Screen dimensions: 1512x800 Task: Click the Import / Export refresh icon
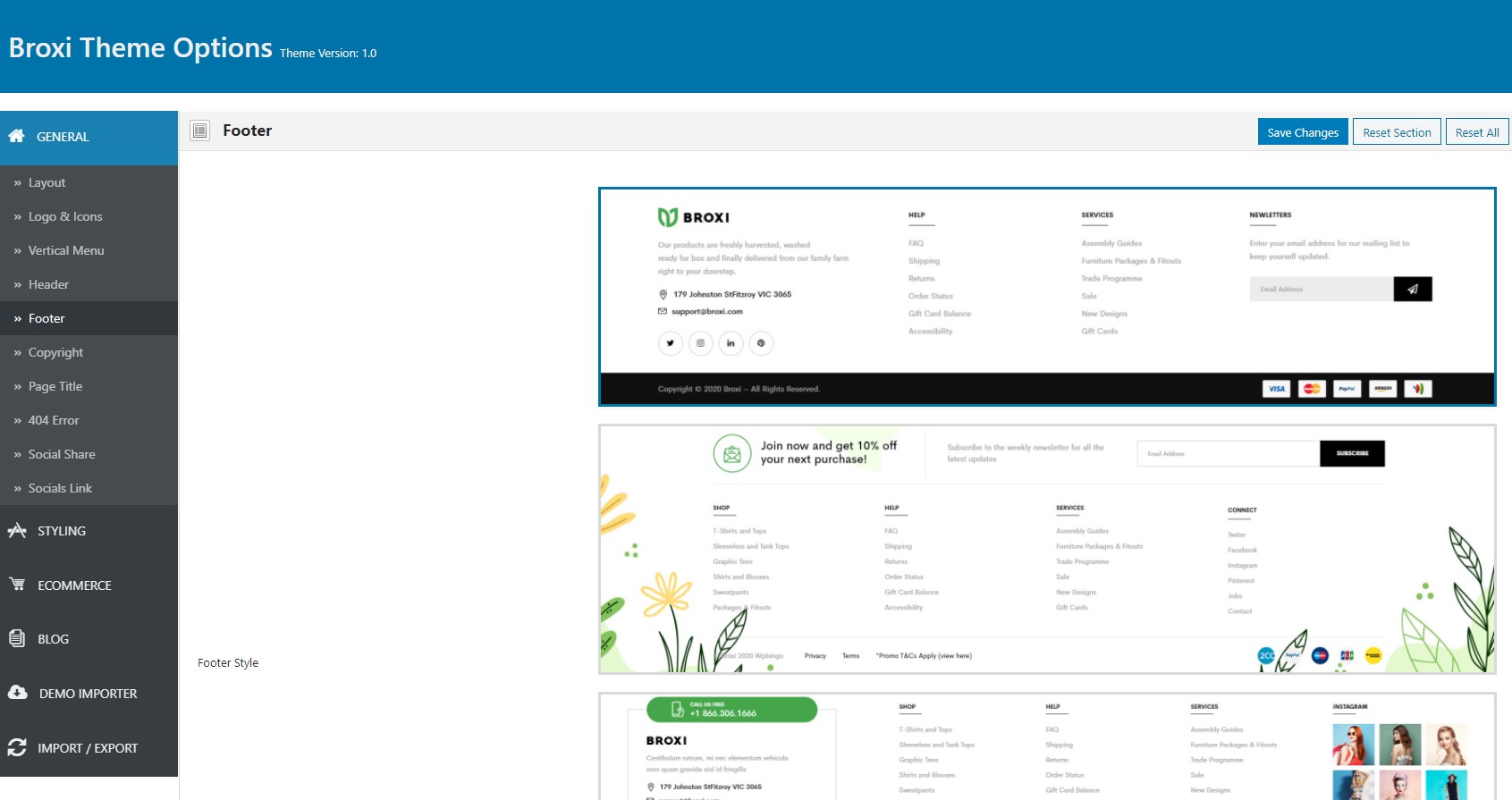click(x=17, y=747)
